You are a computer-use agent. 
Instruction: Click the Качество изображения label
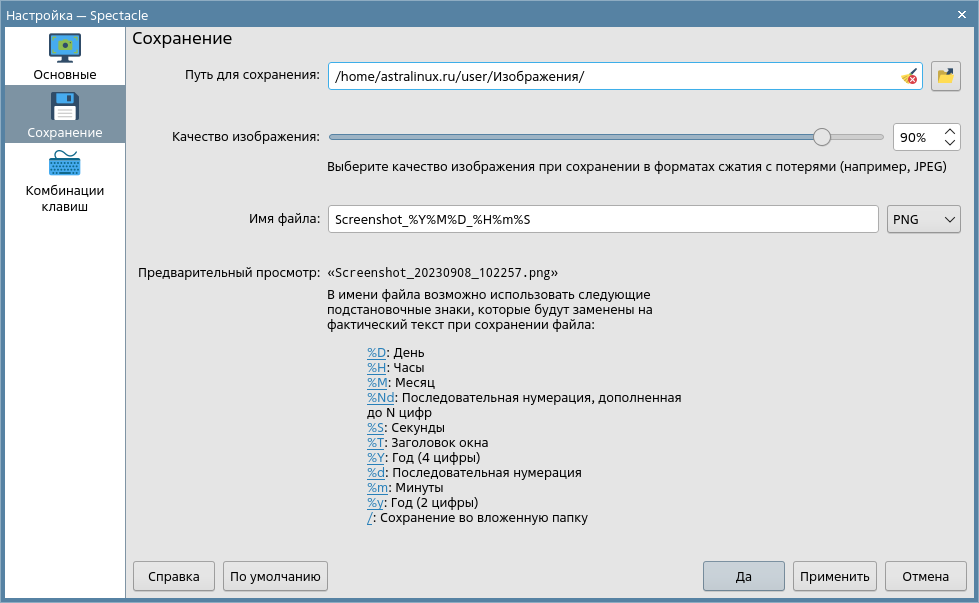click(246, 137)
